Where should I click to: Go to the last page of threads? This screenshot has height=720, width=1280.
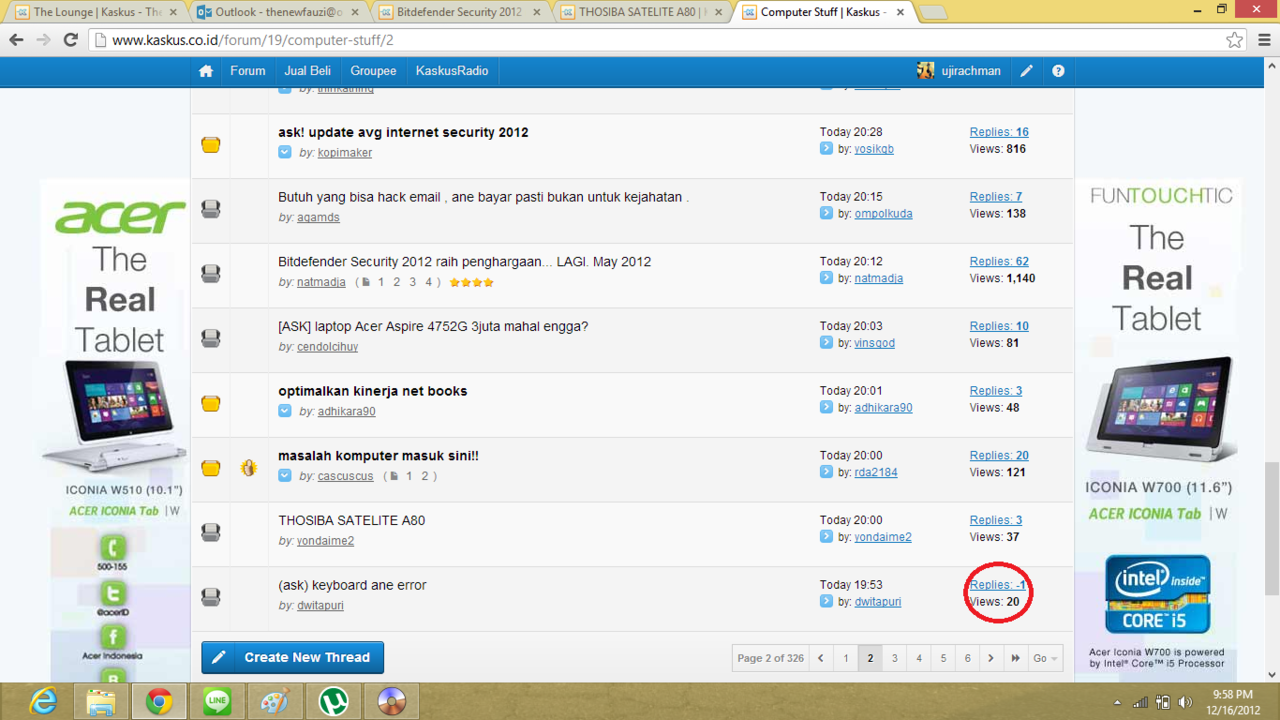pyautogui.click(x=1015, y=658)
